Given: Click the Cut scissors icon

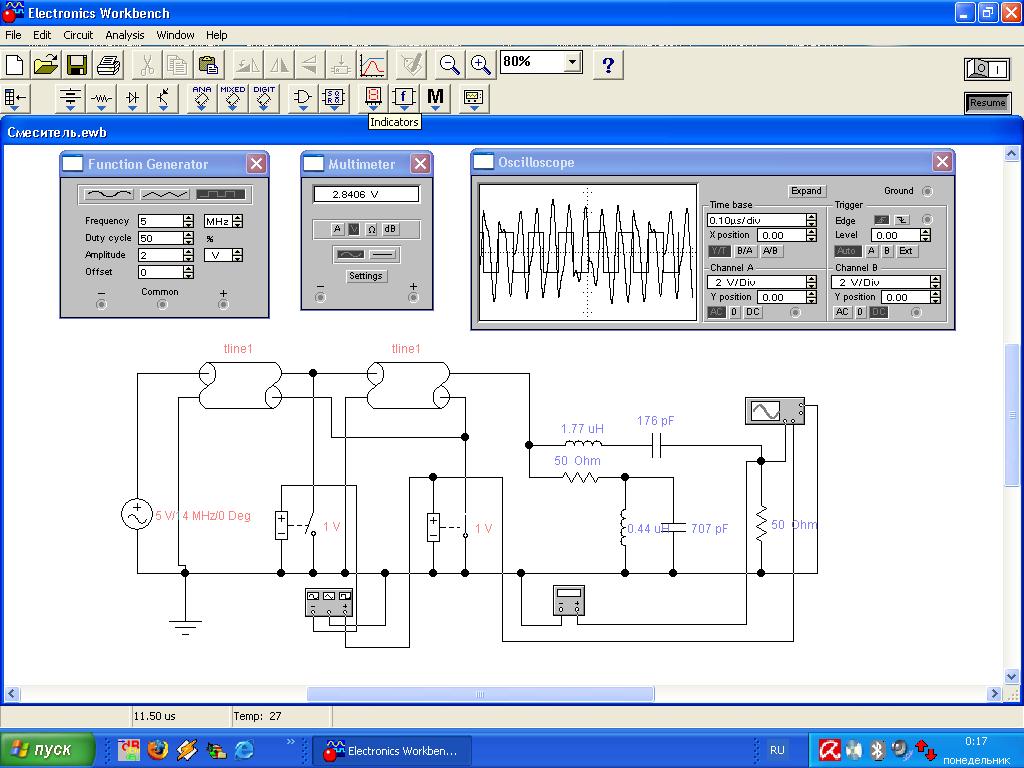Looking at the screenshot, I should click(x=147, y=65).
